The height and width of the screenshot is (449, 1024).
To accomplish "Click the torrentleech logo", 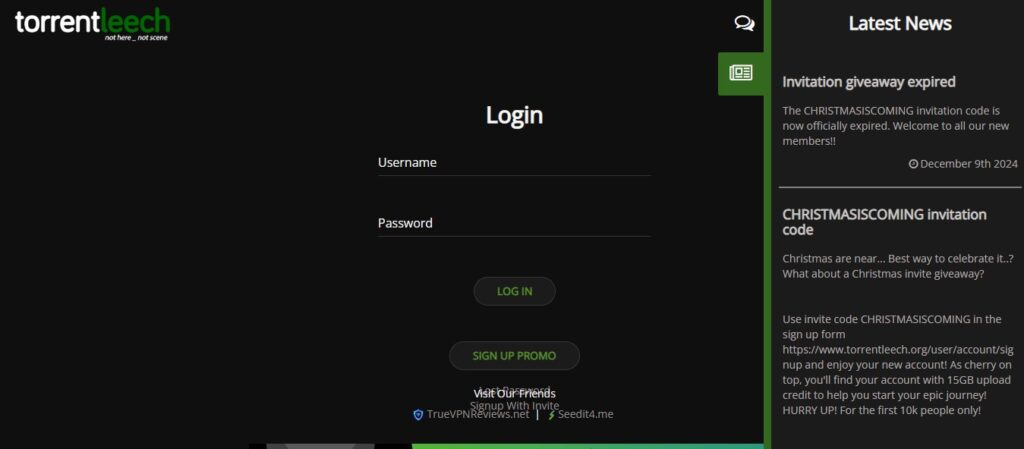I will (x=93, y=24).
